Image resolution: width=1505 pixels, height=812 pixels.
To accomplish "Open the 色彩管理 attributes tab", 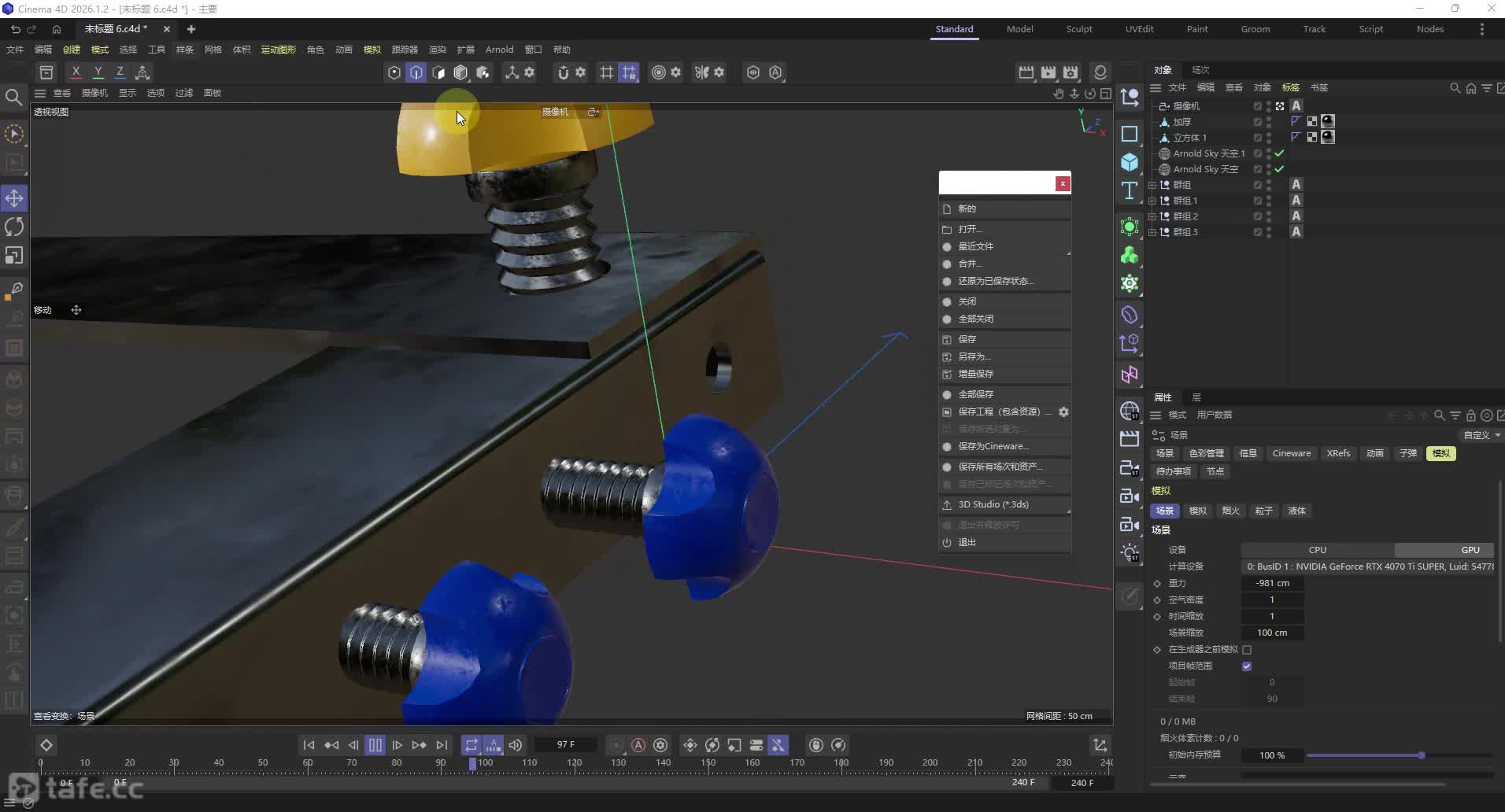I will pyautogui.click(x=1206, y=453).
